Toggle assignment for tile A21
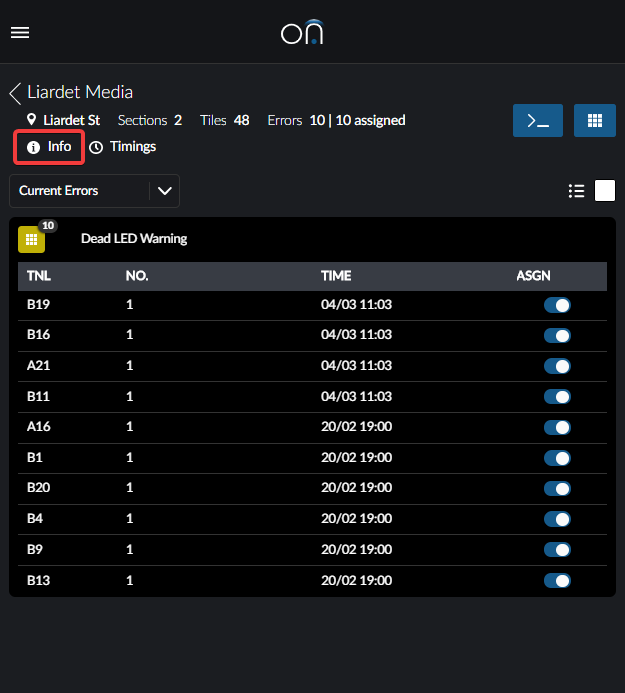 tap(557, 366)
